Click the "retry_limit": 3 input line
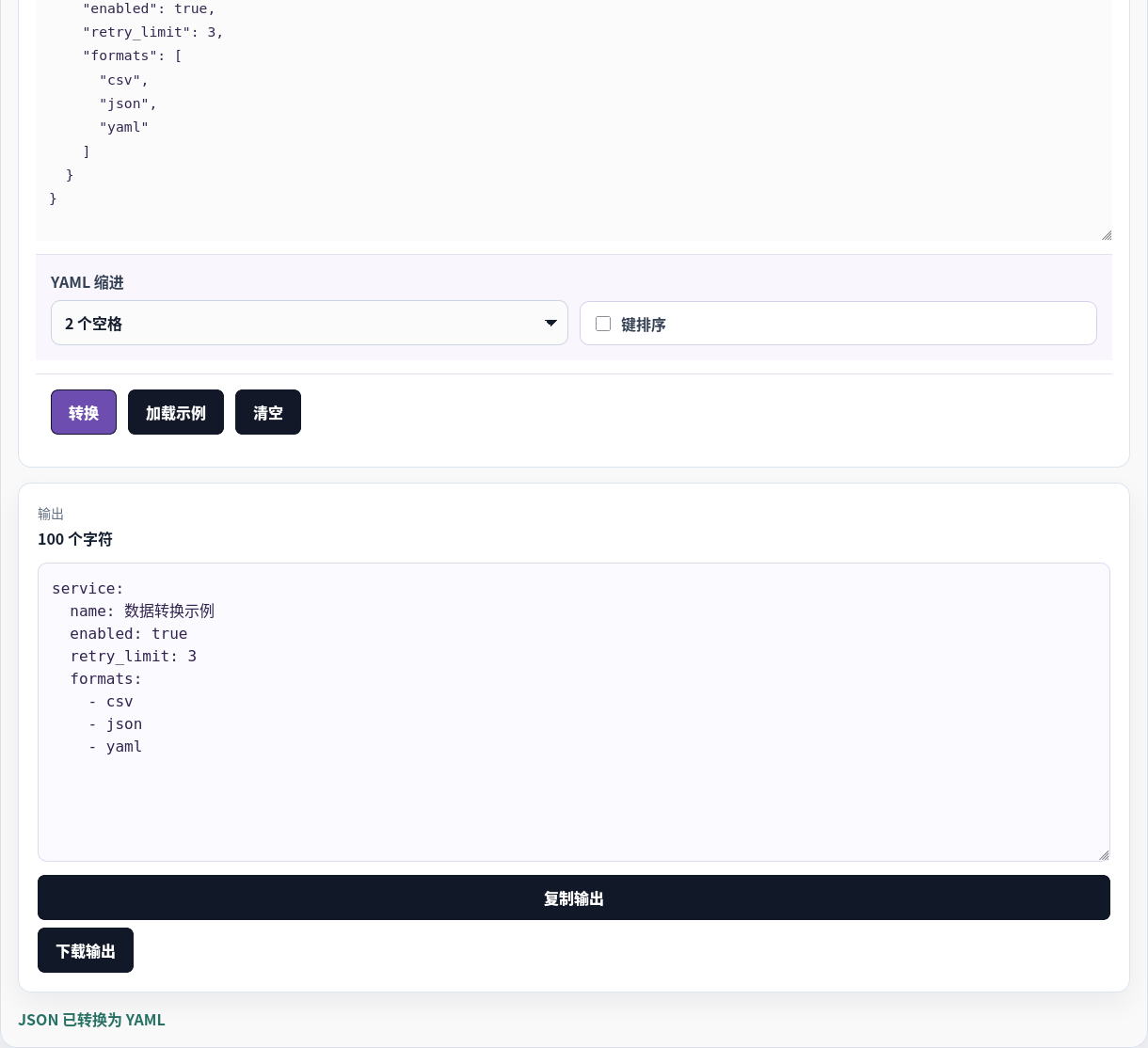This screenshot has height=1048, width=1148. tap(153, 32)
